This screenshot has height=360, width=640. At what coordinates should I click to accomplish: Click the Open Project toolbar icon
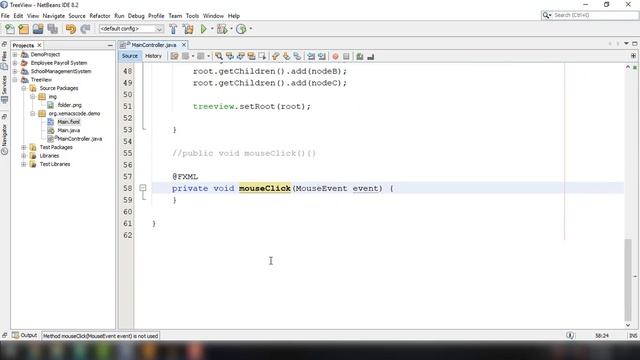click(38, 29)
